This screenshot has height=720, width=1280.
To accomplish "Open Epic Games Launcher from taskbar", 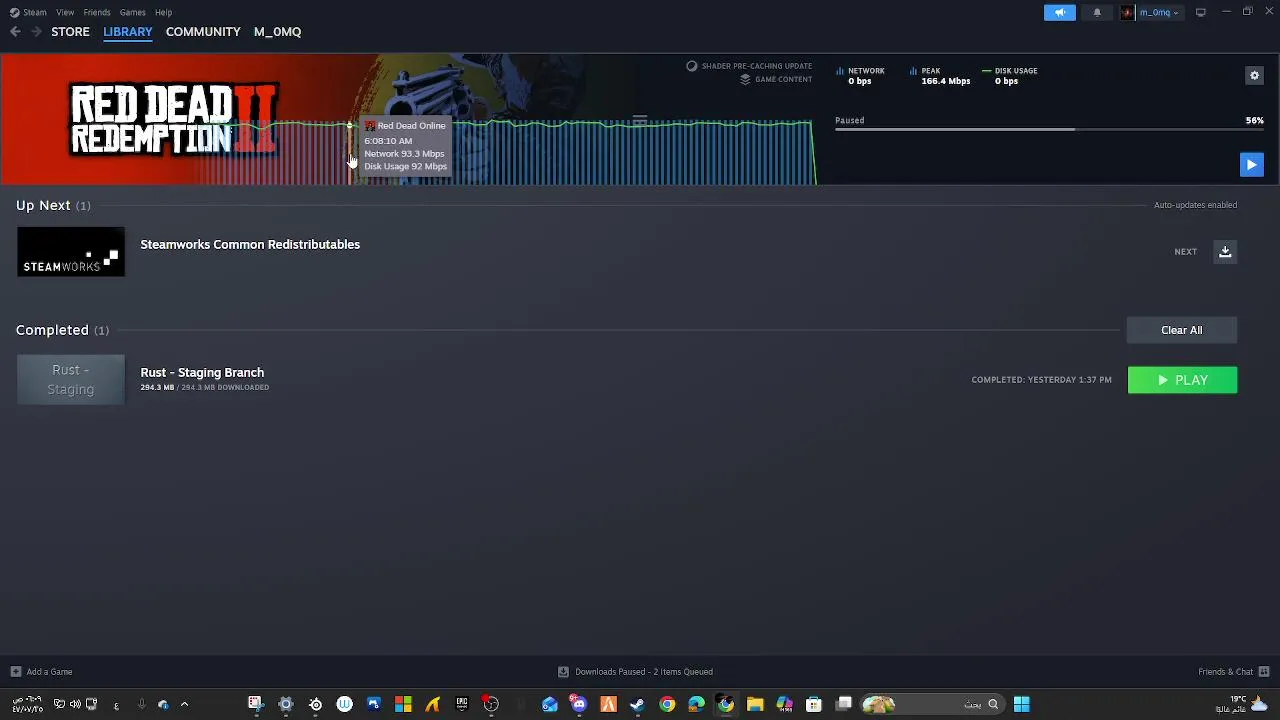I will (x=461, y=704).
